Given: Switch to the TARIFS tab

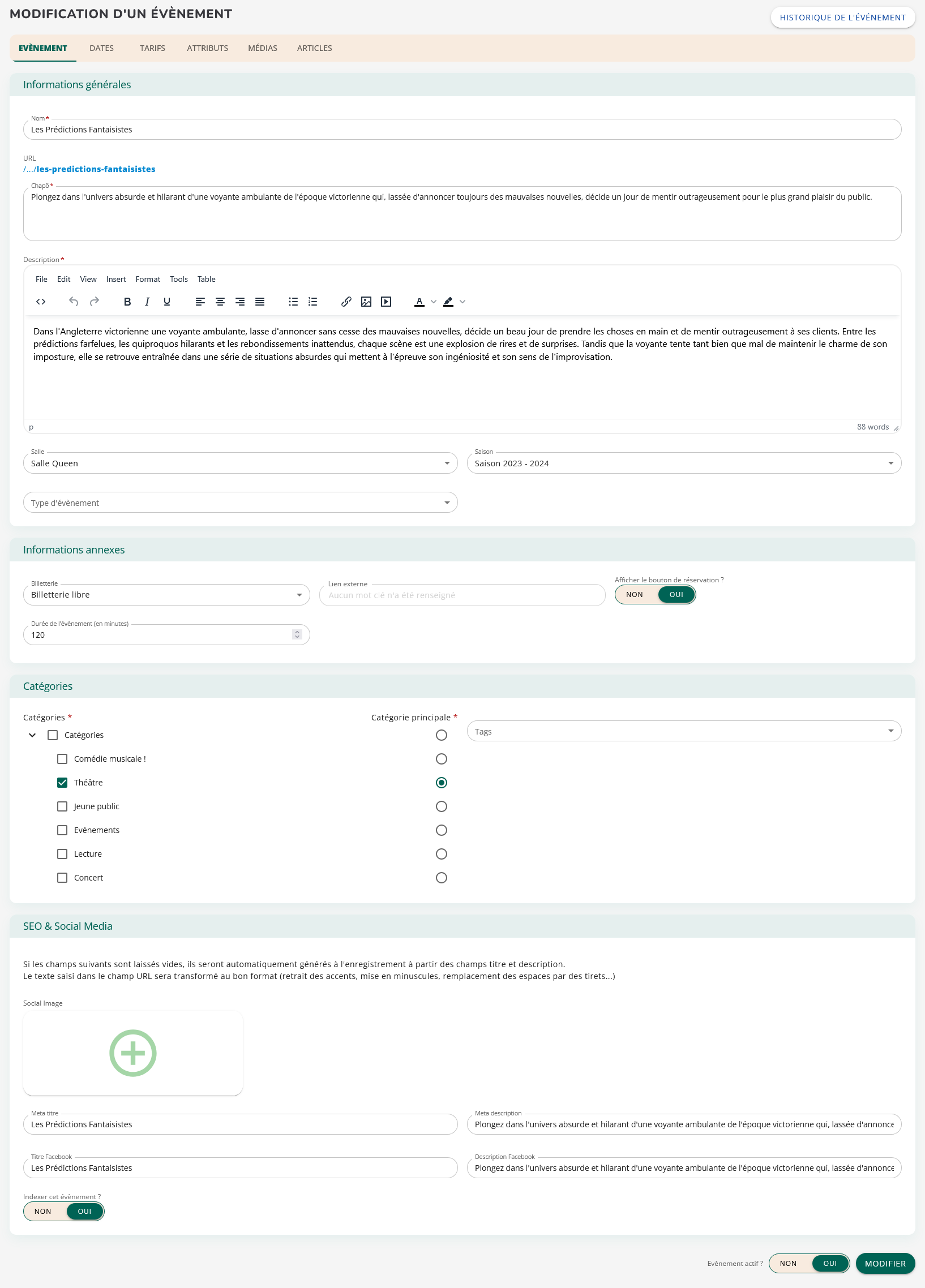Looking at the screenshot, I should coord(152,48).
